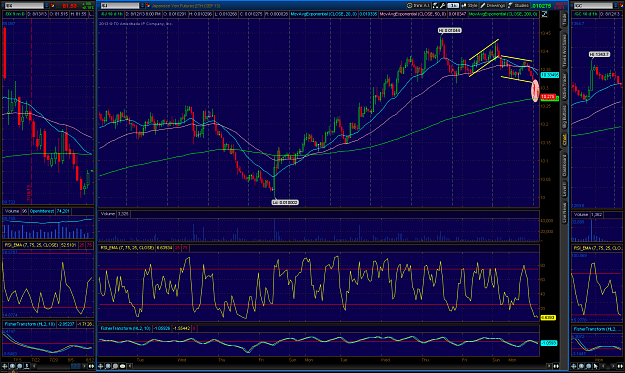Click the left chart symbol link color icon
Image resolution: width=625 pixels, height=373 pixels.
pos(53,6)
